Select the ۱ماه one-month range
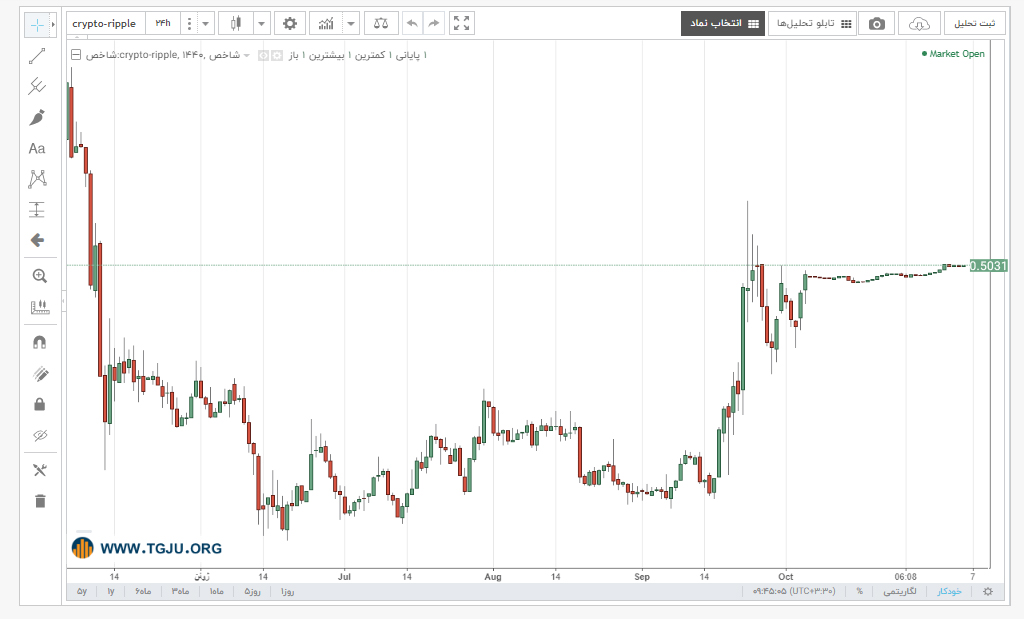Image resolution: width=1024 pixels, height=619 pixels. (x=217, y=591)
